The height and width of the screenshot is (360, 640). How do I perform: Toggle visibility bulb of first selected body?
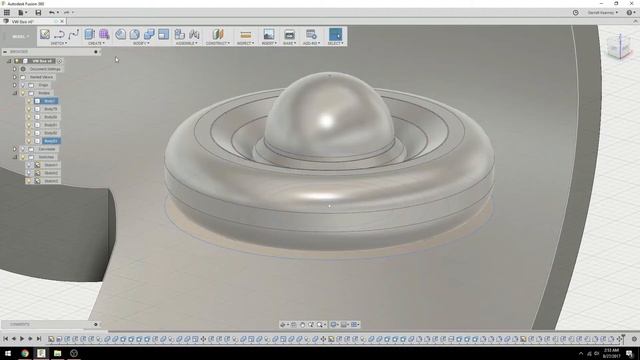[x=29, y=101]
